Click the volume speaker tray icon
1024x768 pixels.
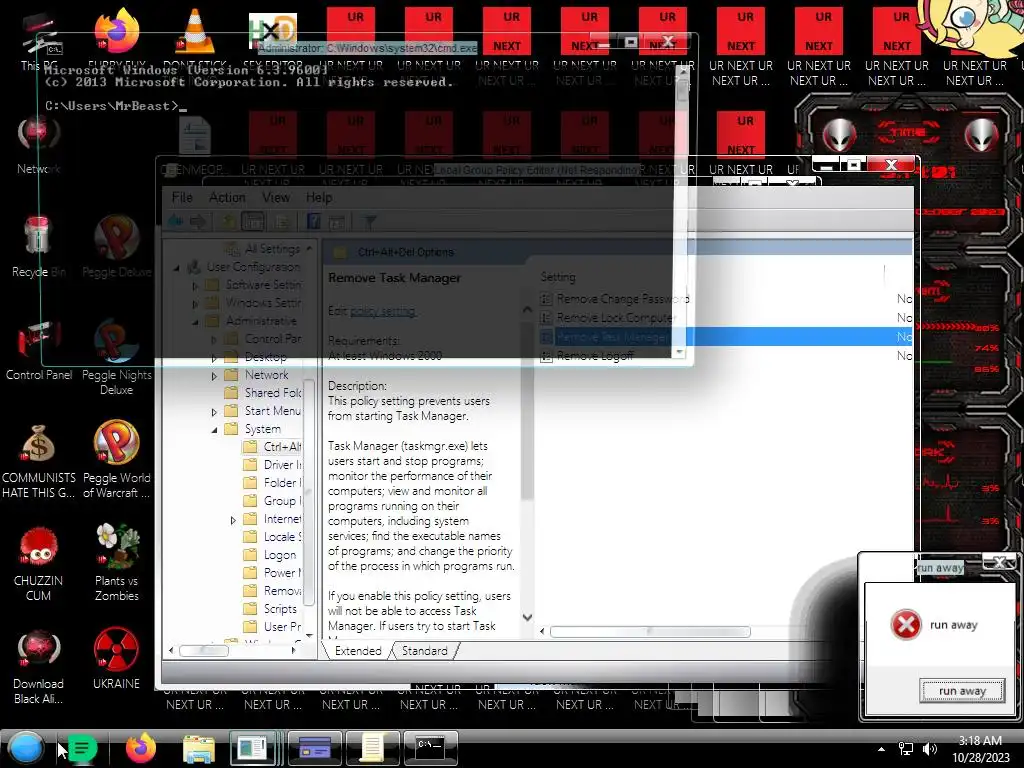929,749
